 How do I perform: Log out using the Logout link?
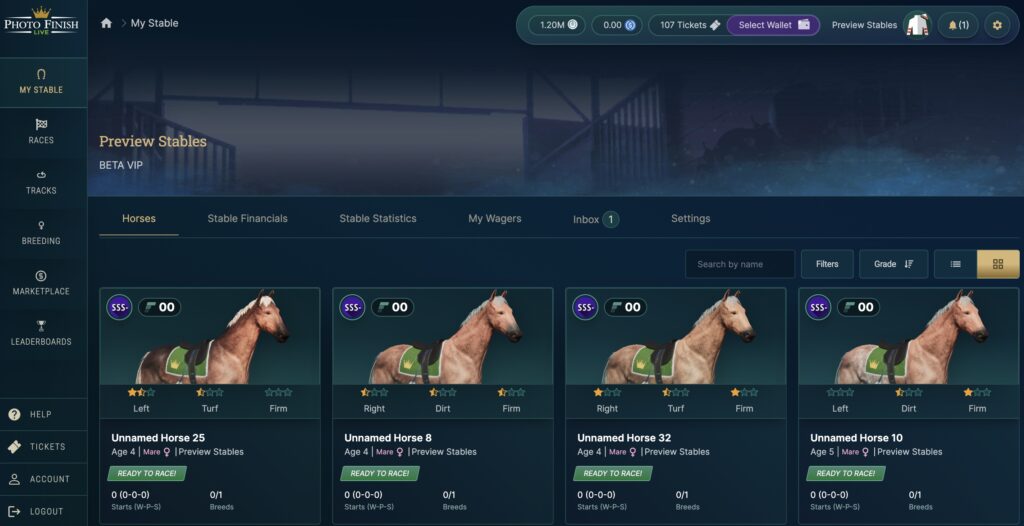(x=44, y=511)
